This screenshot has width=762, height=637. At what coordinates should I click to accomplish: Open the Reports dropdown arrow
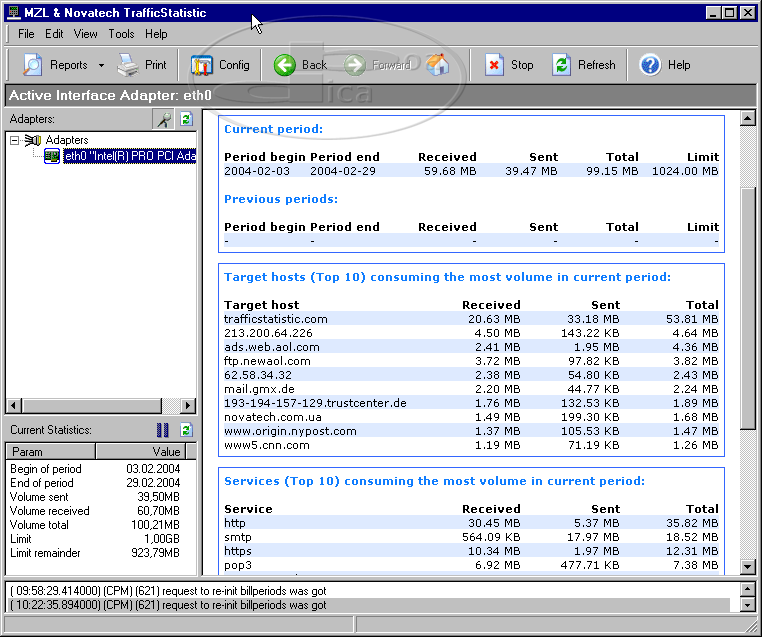pos(101,65)
